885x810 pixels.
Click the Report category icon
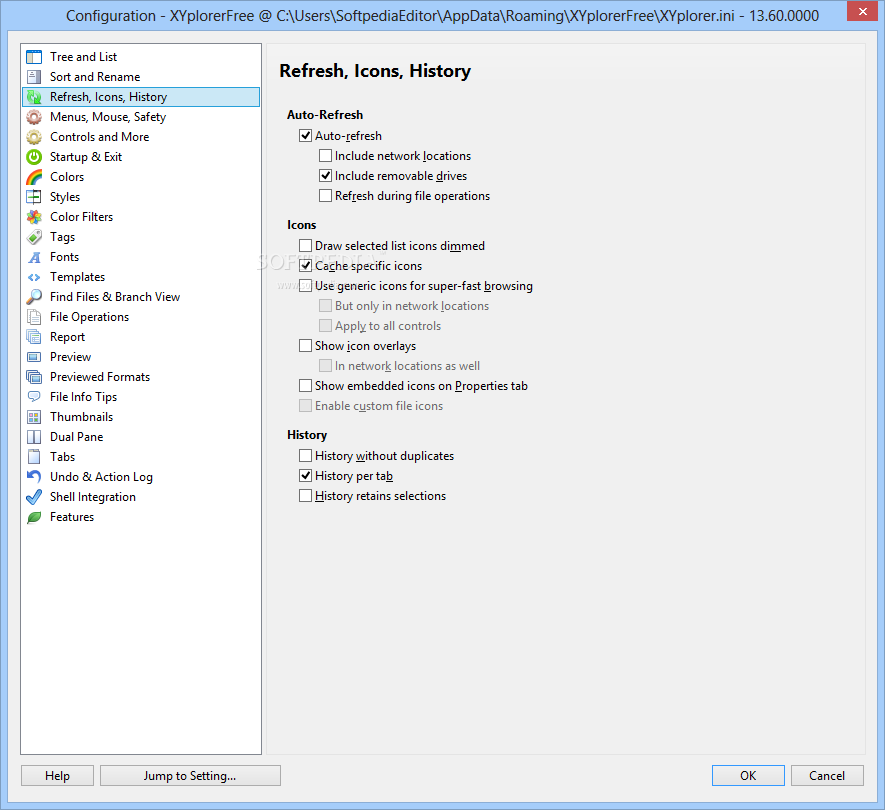(34, 337)
